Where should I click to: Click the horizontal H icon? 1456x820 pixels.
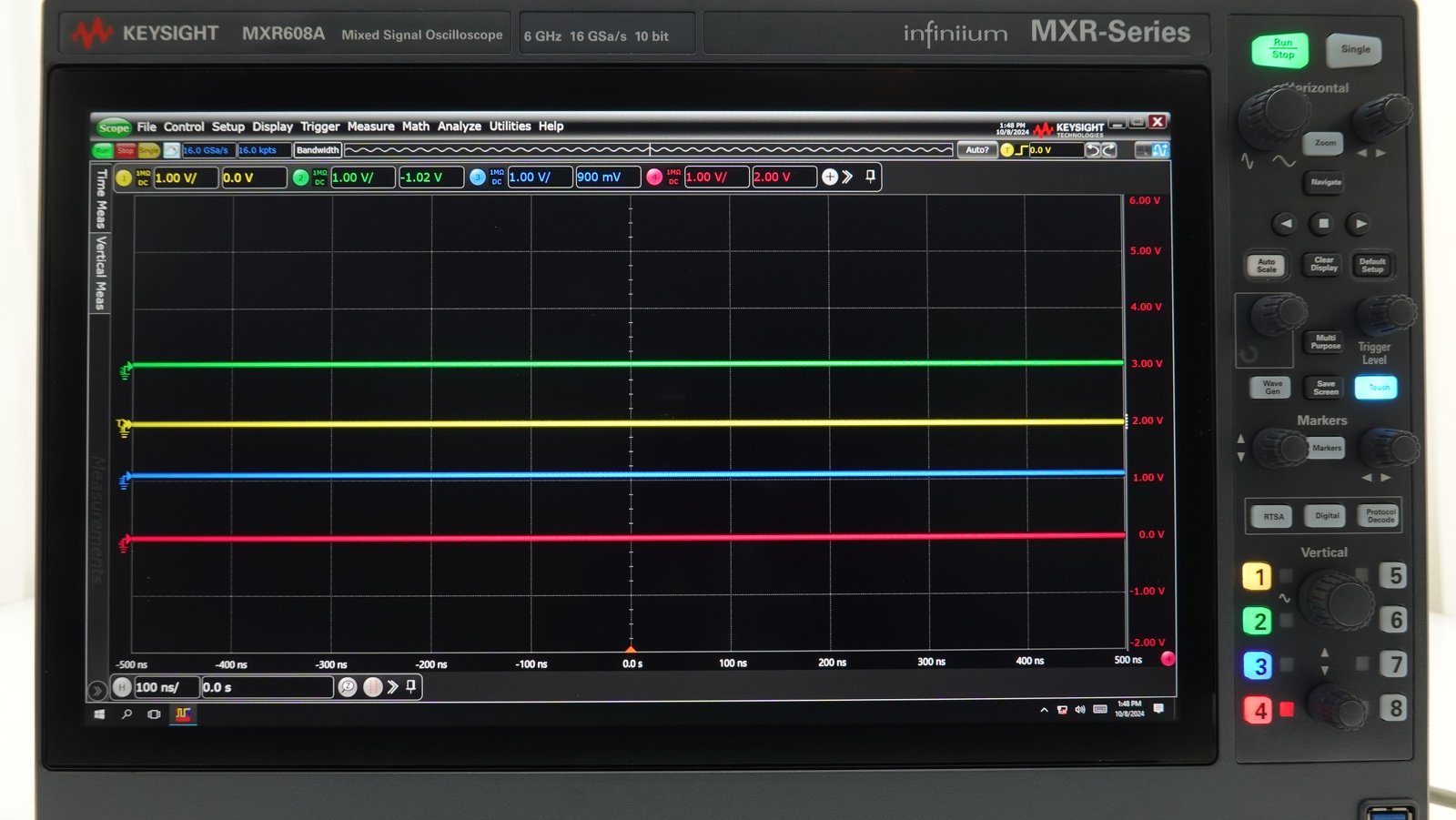(x=122, y=687)
